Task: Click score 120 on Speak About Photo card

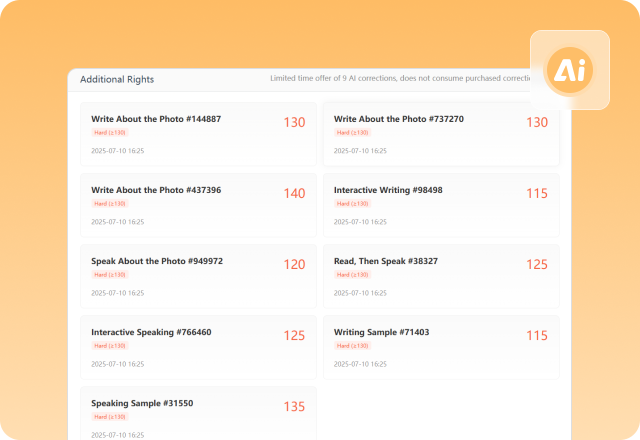Action: 294,265
